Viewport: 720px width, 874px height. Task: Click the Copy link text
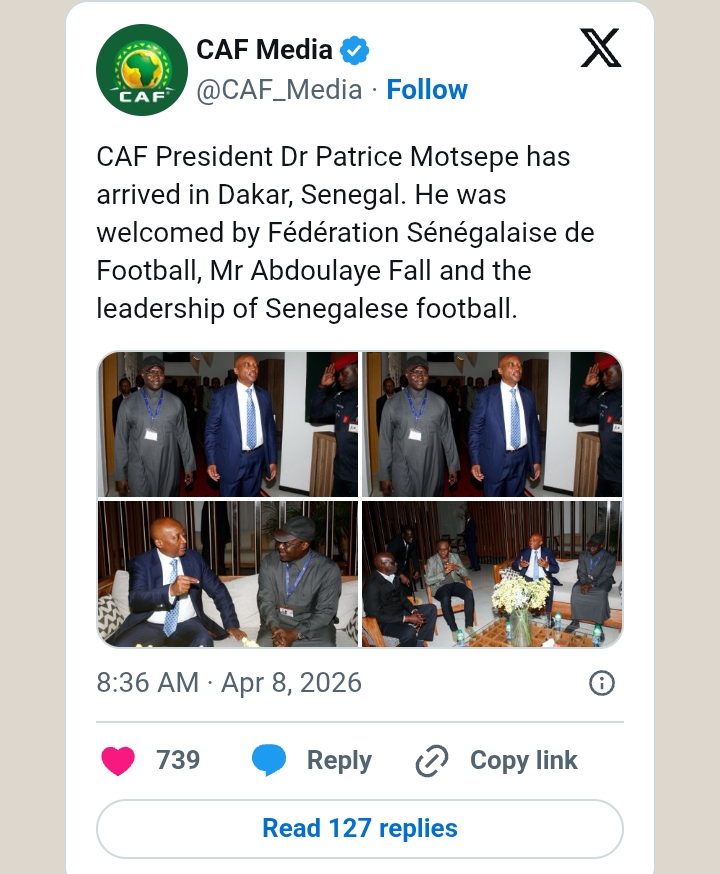523,761
